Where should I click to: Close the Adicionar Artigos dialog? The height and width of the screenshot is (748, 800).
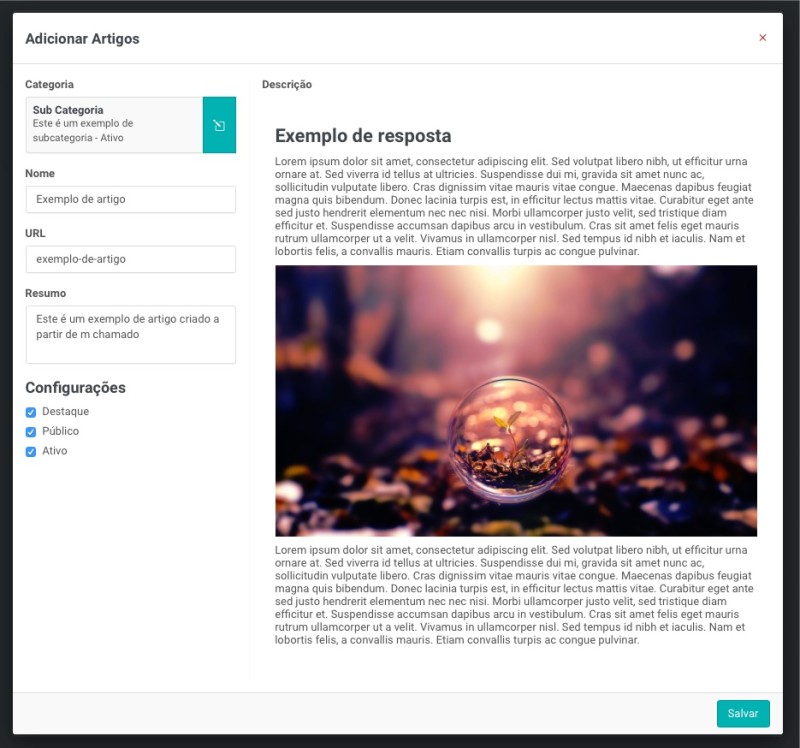pos(762,38)
